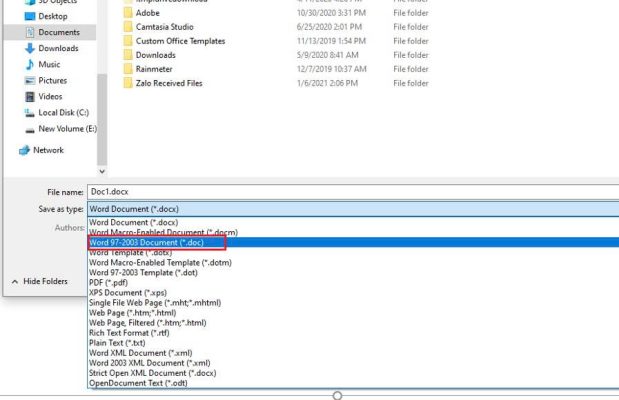
Task: Select the Camtasia Studio folder
Action: (x=165, y=27)
